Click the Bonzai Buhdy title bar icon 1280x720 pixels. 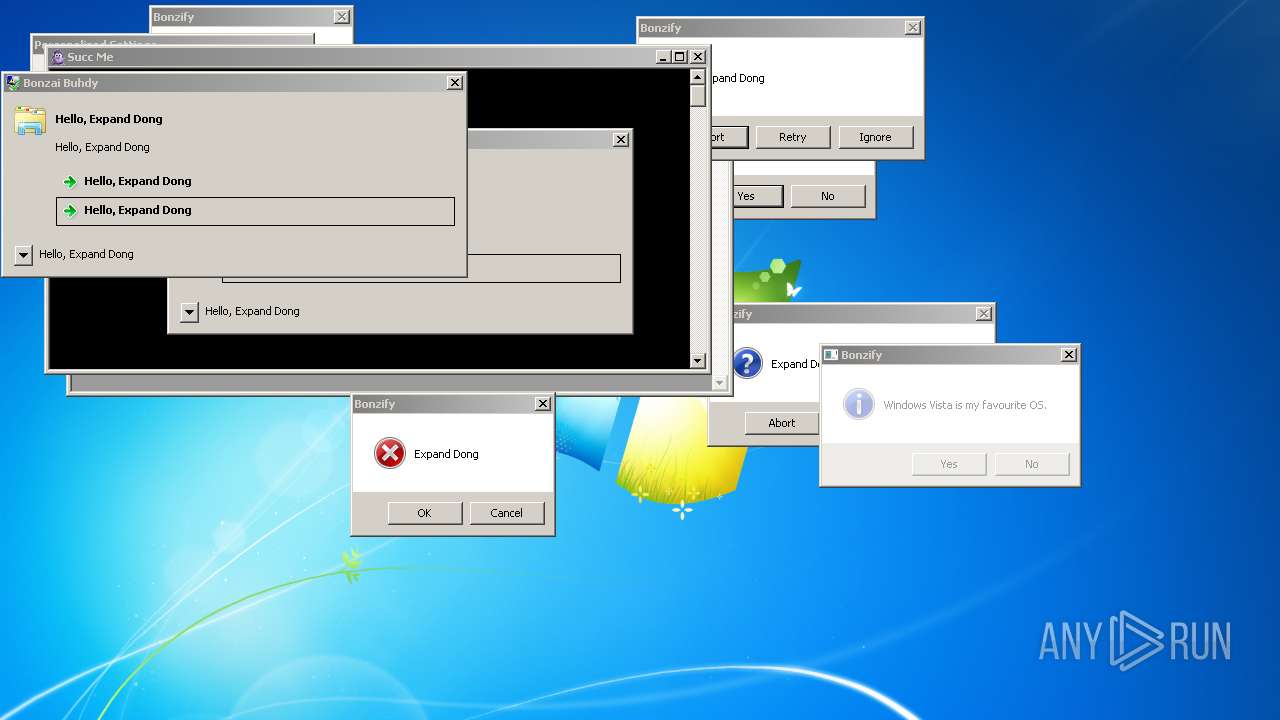click(x=13, y=83)
